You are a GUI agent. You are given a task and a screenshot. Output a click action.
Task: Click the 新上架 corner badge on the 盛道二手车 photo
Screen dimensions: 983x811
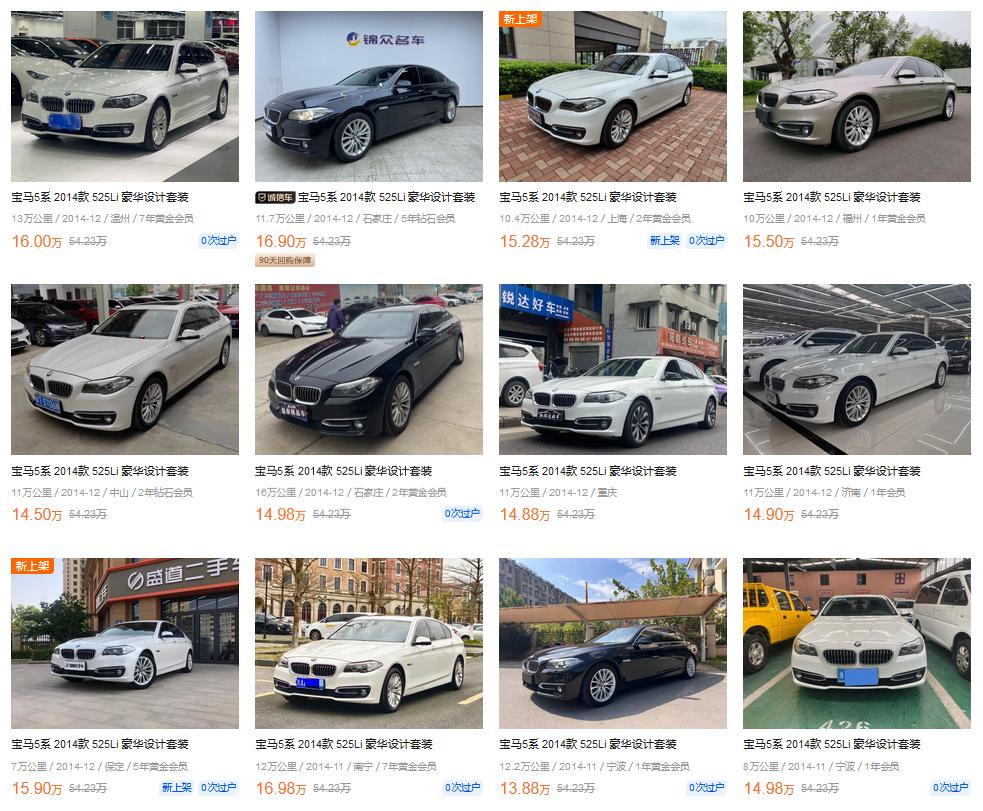coord(33,566)
